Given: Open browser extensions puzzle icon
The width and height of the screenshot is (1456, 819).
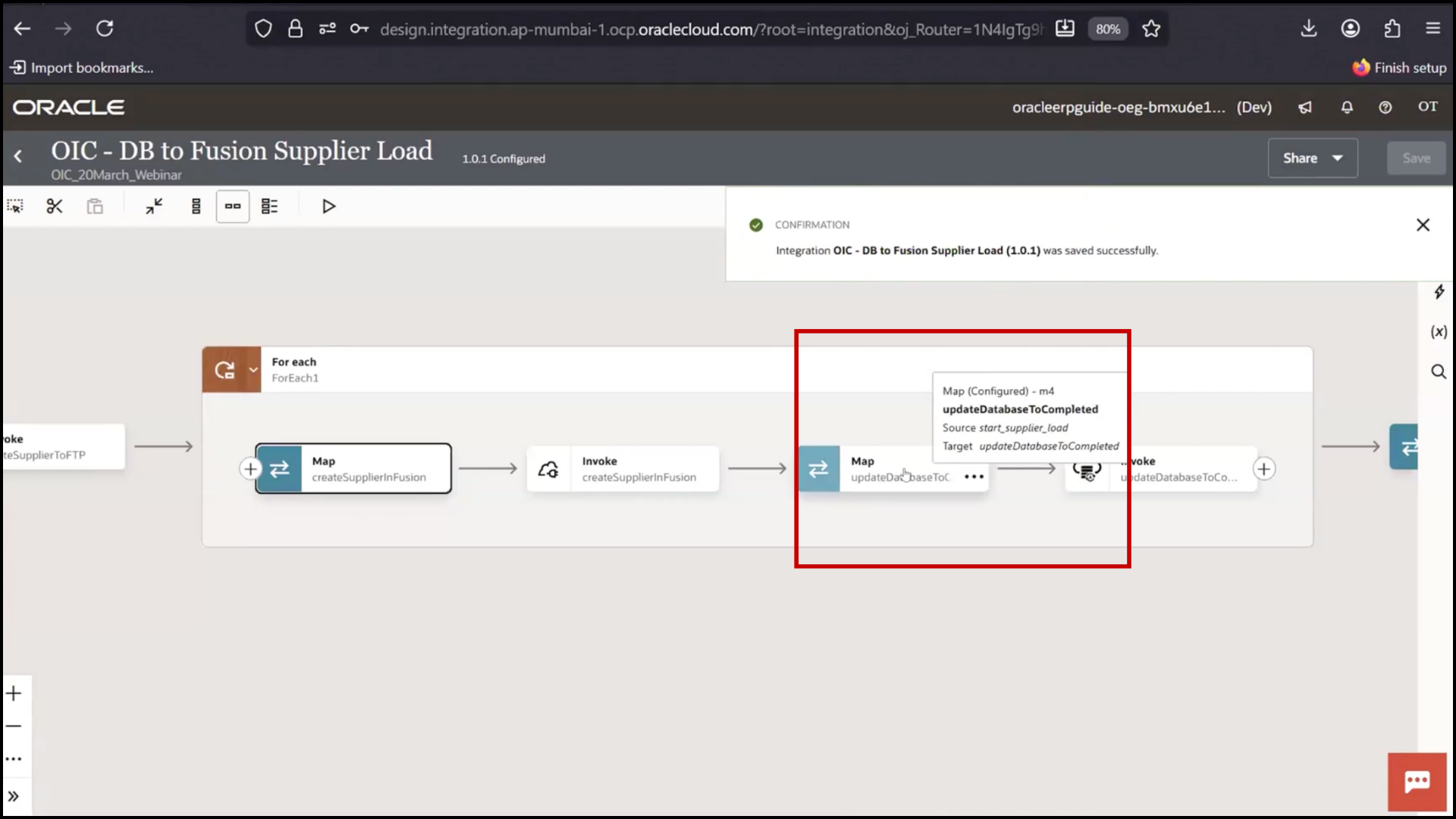Looking at the screenshot, I should 1392,29.
